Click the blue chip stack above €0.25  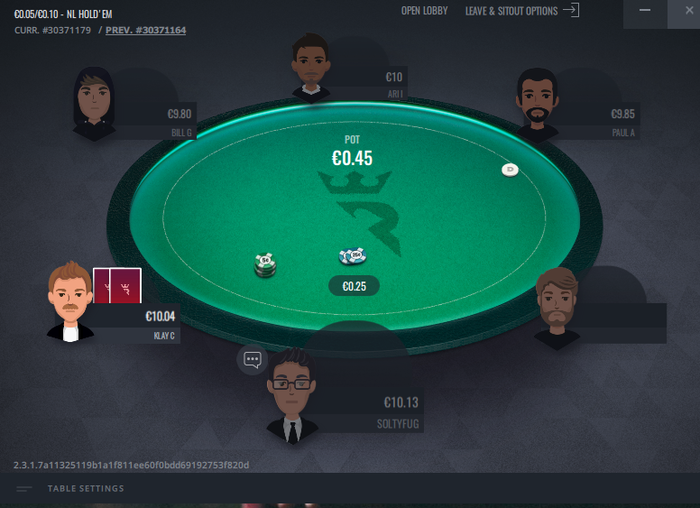(353, 256)
